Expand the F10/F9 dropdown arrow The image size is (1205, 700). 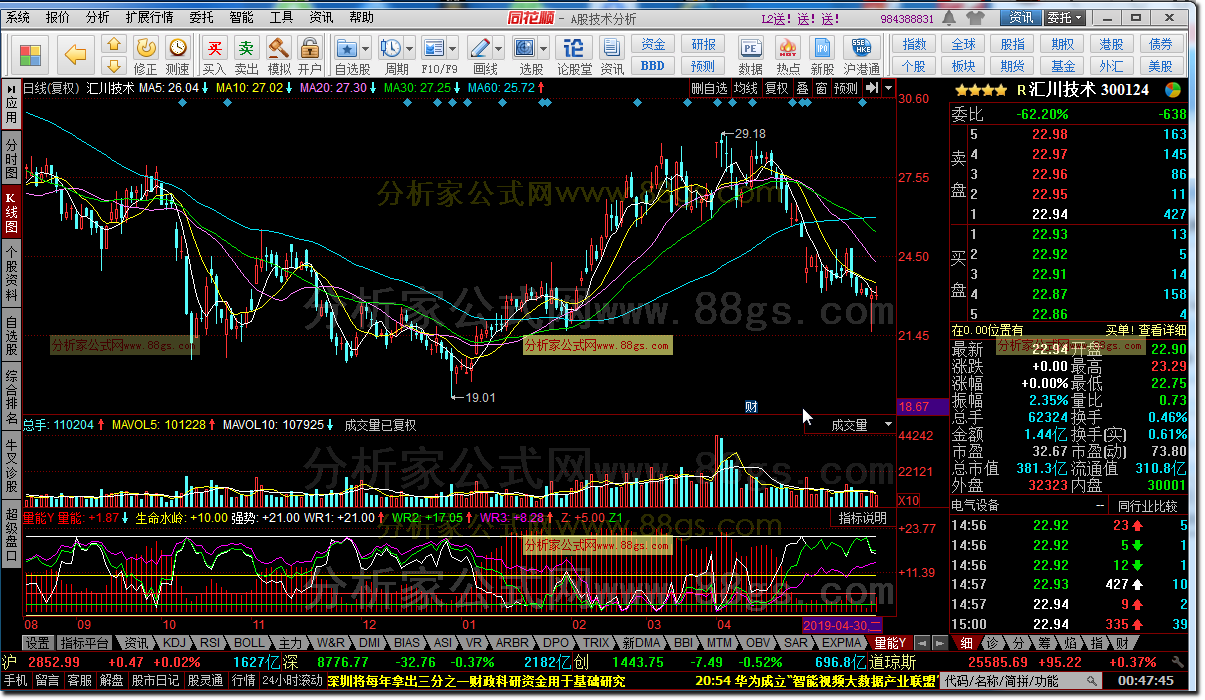click(x=453, y=48)
